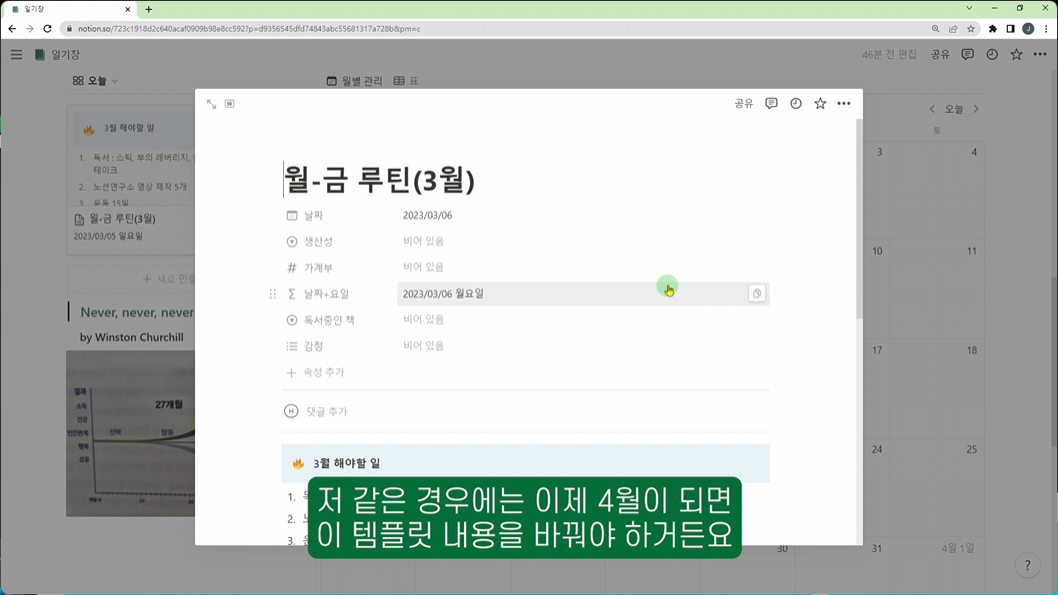Click the fire emoji callout icon

point(298,463)
